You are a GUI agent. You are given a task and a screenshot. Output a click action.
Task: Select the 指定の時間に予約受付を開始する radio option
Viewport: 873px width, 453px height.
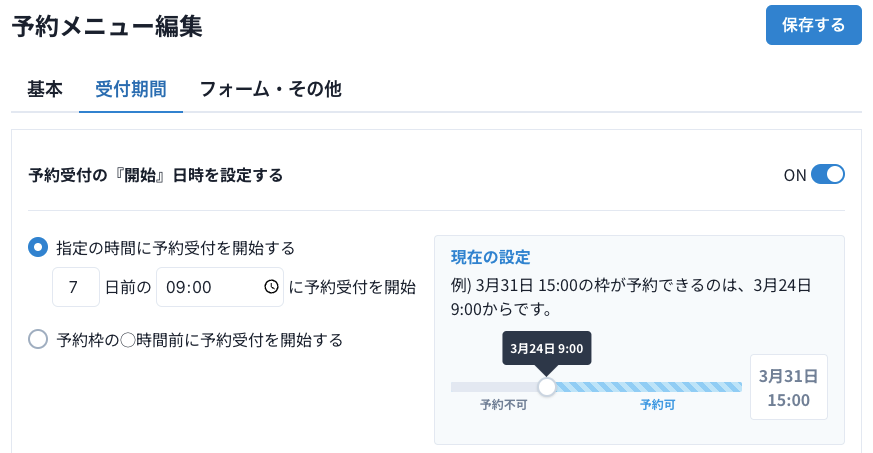tap(38, 247)
